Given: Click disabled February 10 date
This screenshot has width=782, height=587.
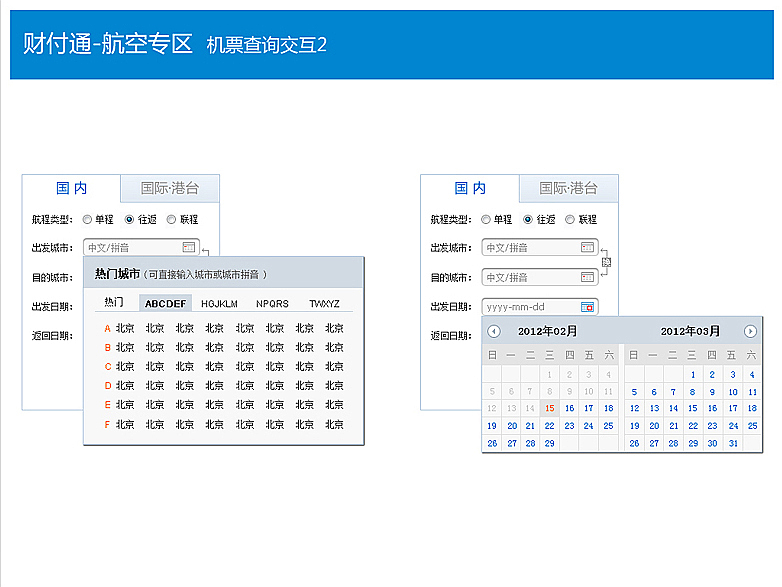Looking at the screenshot, I should pyautogui.click(x=589, y=392).
